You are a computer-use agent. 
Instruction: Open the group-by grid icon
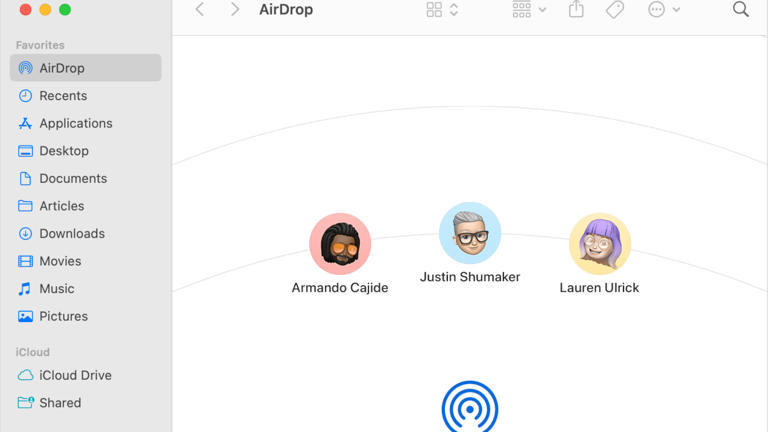[522, 9]
